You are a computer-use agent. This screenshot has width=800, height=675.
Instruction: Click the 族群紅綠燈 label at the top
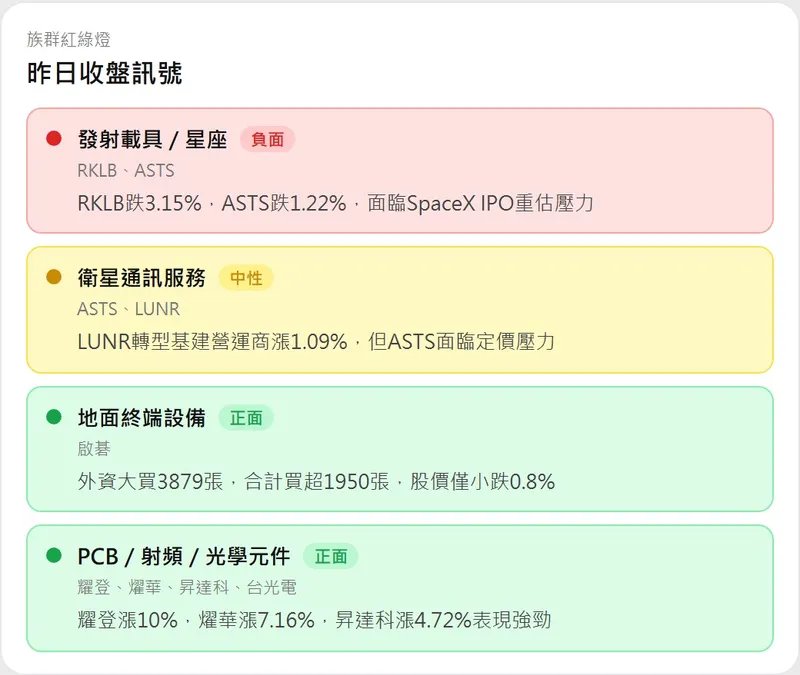tap(68, 40)
